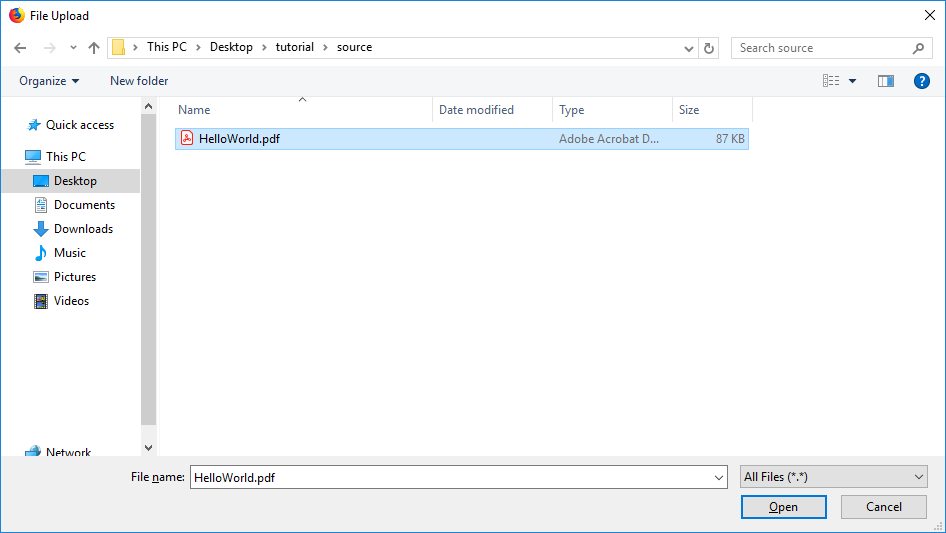Open the Organize menu
The width and height of the screenshot is (946, 533).
click(x=48, y=81)
